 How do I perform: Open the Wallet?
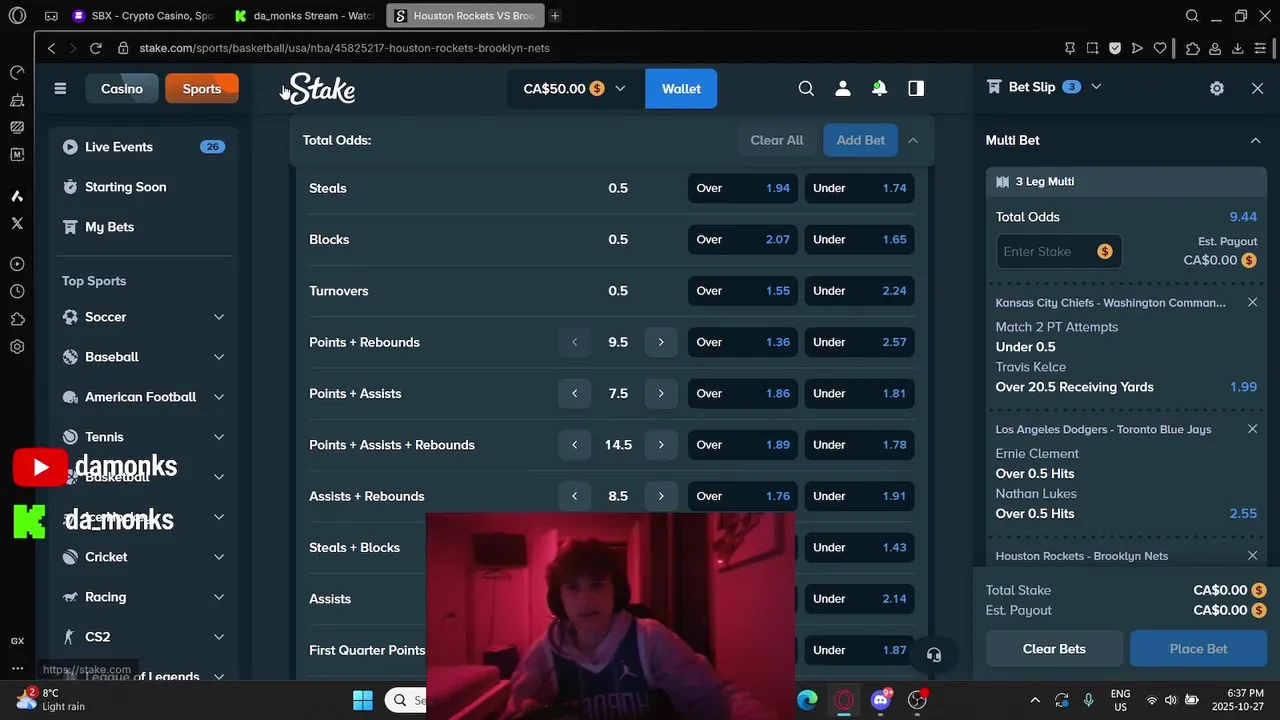681,88
